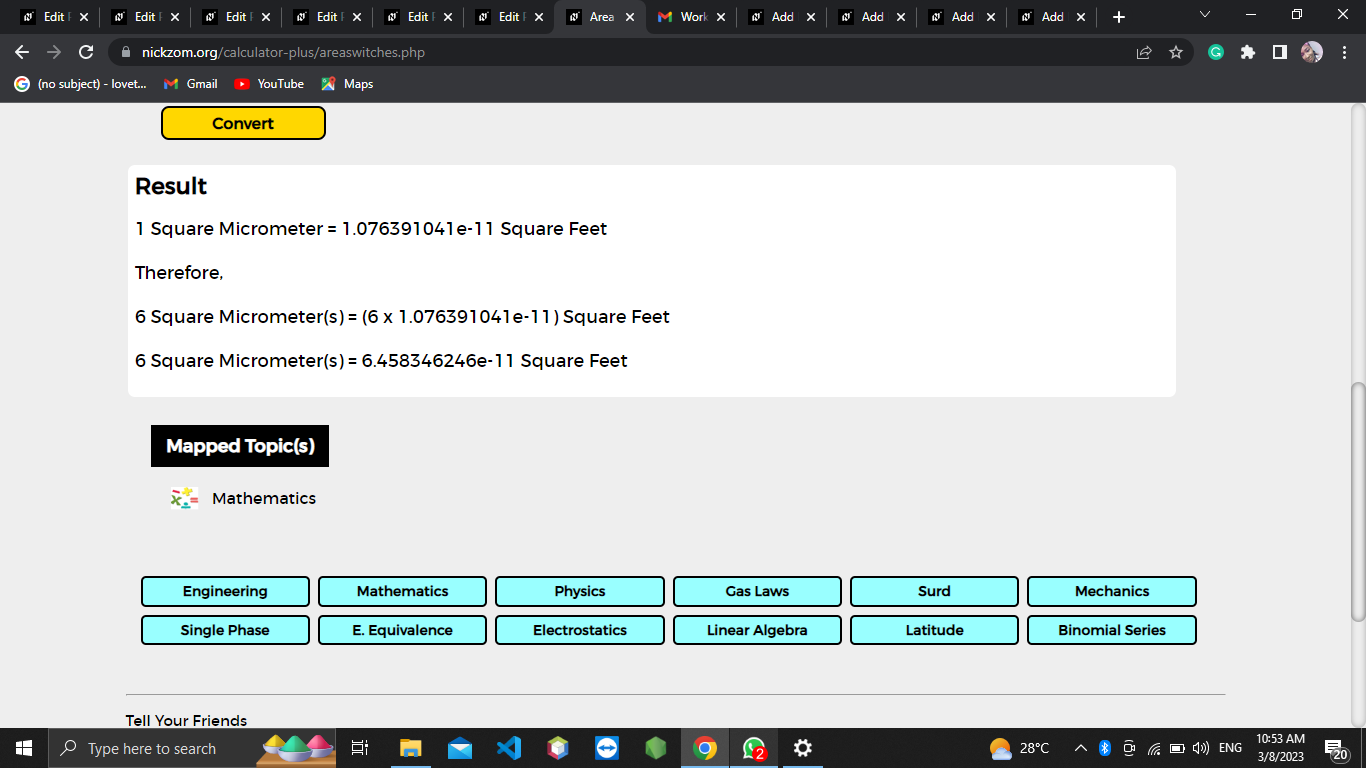Open TeamViewer from the taskbar

click(607, 748)
